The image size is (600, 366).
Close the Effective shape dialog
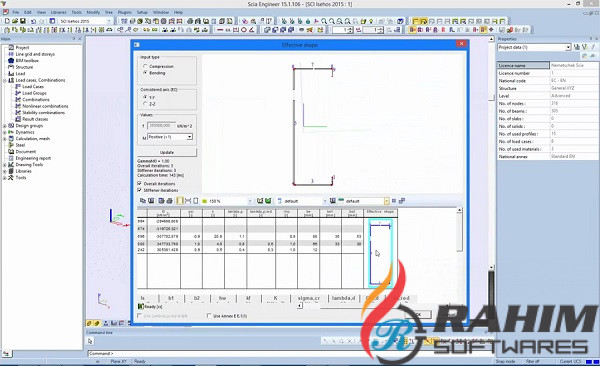[461, 44]
